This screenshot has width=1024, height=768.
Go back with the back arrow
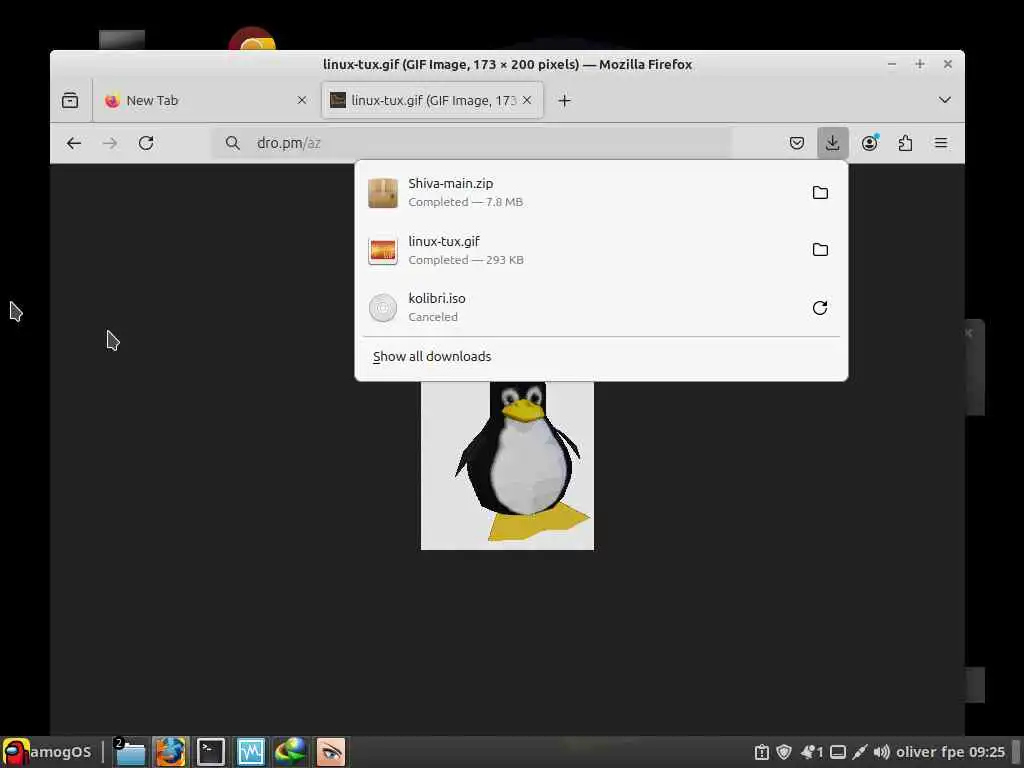click(x=74, y=143)
